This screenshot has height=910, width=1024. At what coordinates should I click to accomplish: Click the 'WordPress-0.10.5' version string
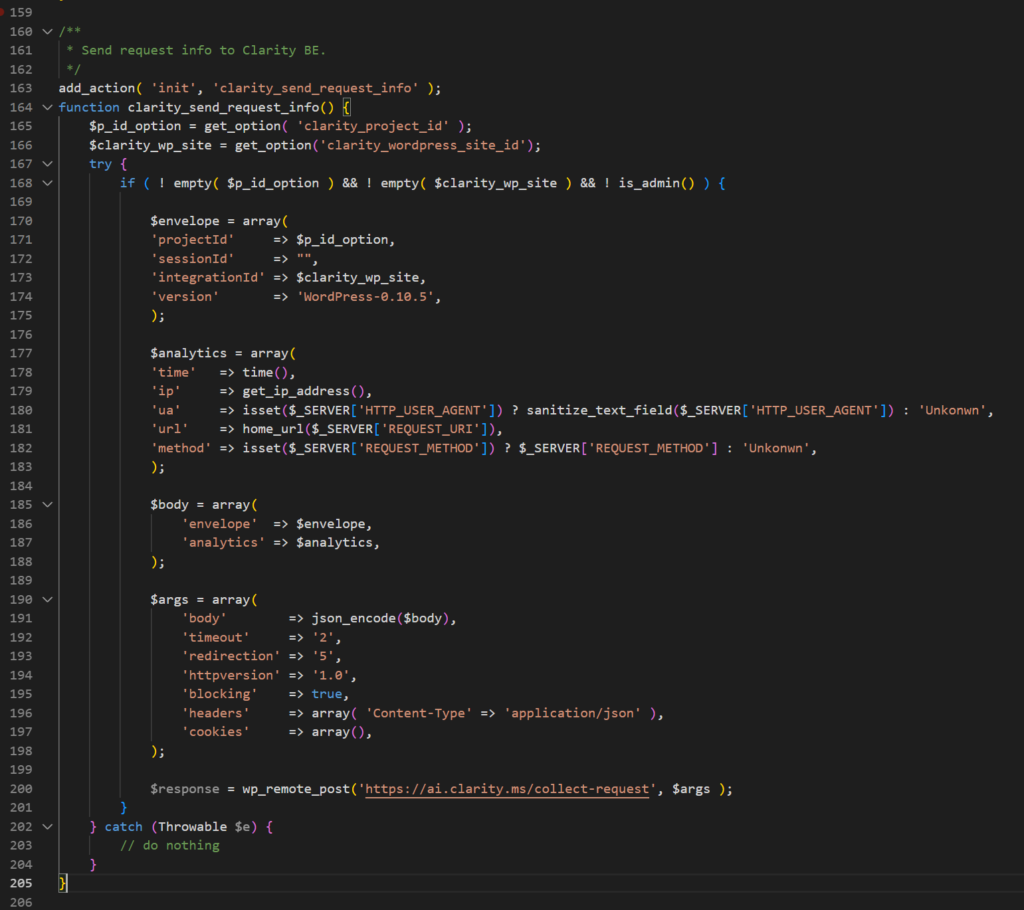click(x=367, y=297)
